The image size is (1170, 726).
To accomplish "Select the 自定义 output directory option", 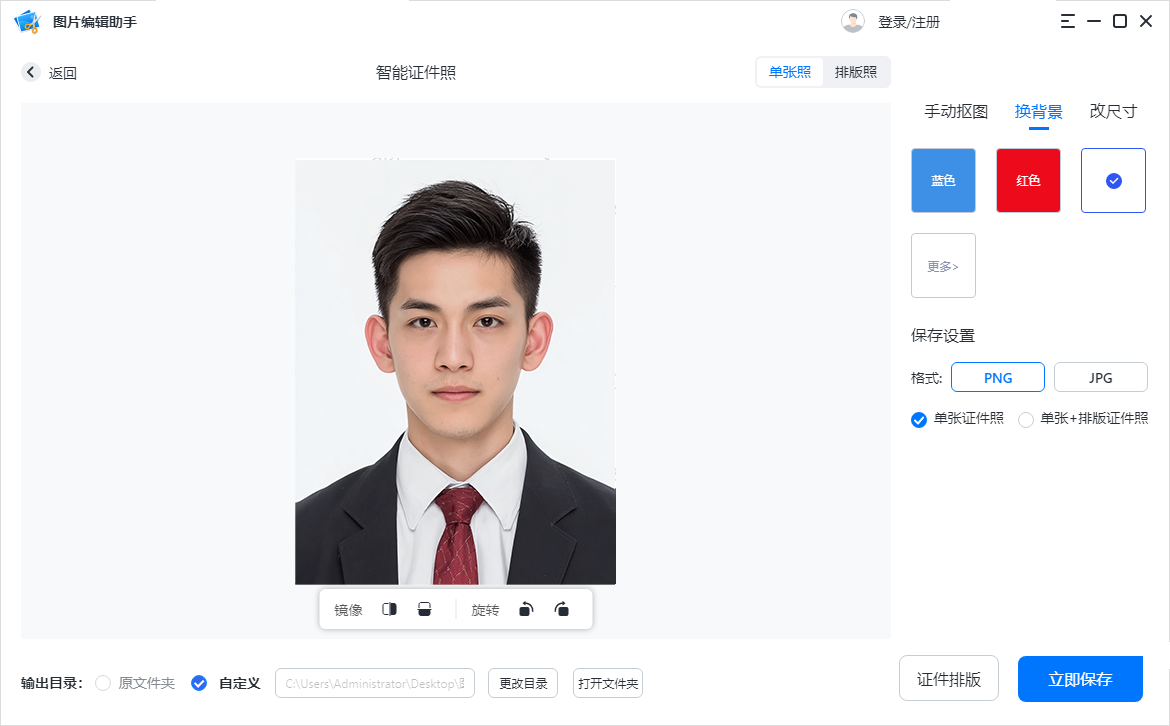I will tap(198, 683).
